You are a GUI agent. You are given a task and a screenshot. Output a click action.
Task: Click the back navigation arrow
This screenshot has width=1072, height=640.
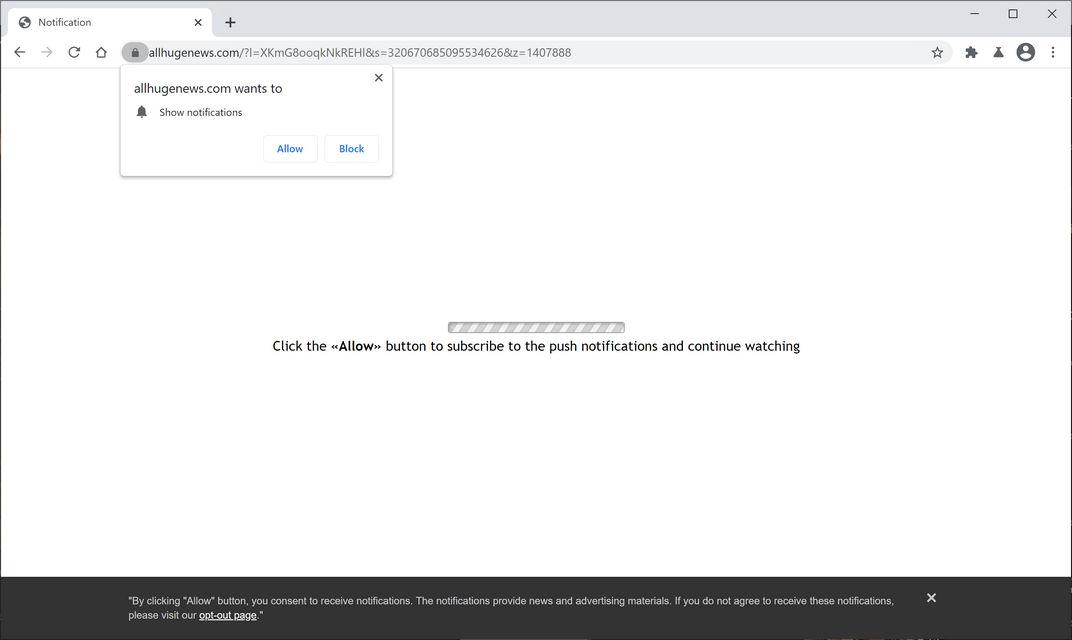click(19, 52)
